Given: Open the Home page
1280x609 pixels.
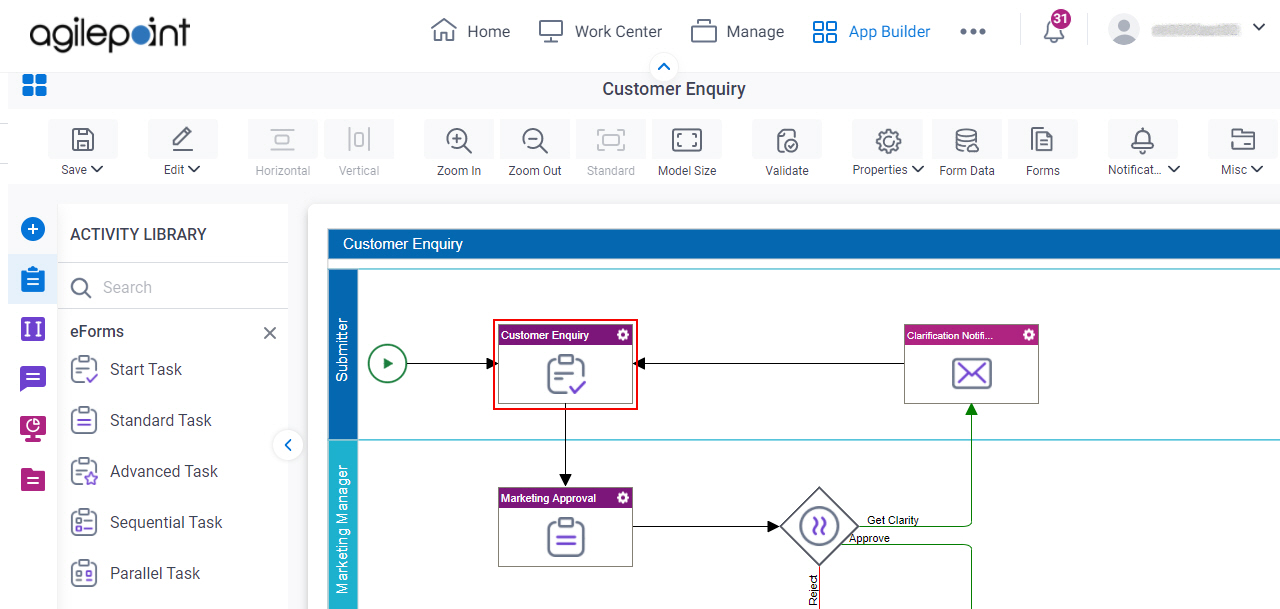Looking at the screenshot, I should [x=470, y=31].
